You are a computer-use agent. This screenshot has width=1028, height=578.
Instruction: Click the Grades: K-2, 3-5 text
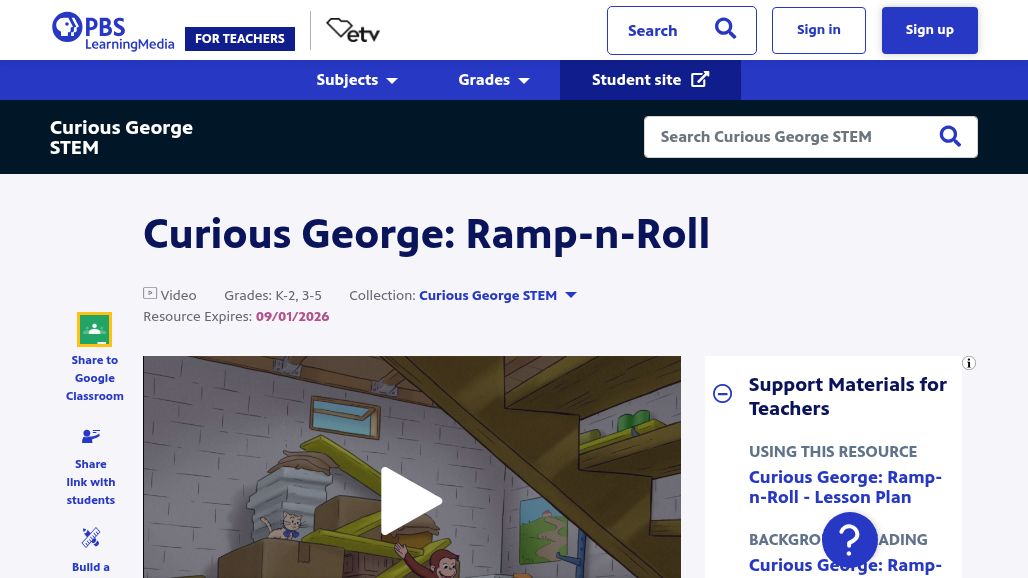point(273,296)
